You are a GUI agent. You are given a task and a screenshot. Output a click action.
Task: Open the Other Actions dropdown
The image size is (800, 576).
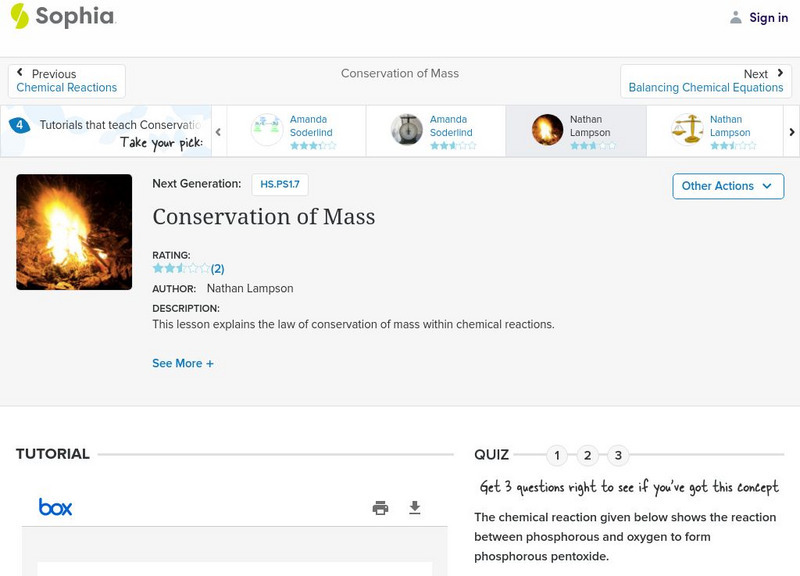click(727, 186)
